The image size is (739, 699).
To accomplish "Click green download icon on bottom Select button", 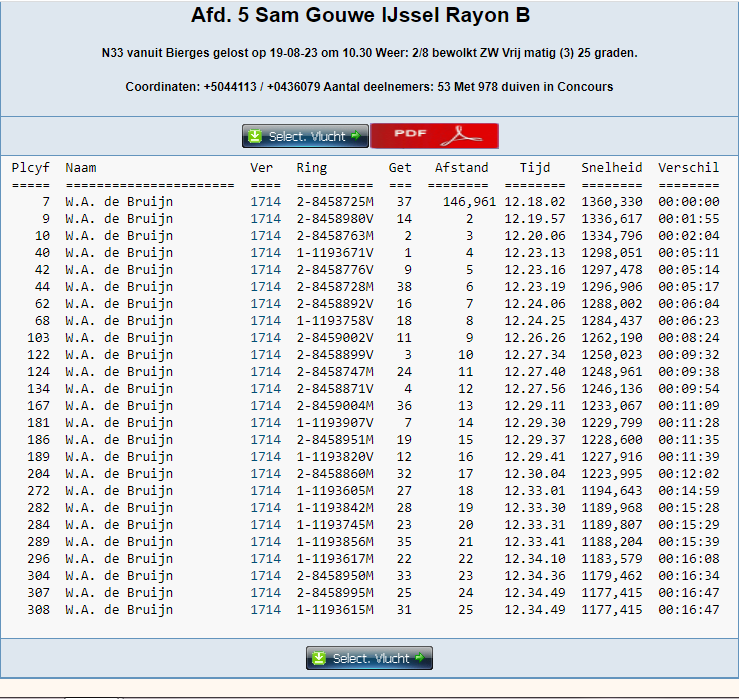I will (x=319, y=658).
